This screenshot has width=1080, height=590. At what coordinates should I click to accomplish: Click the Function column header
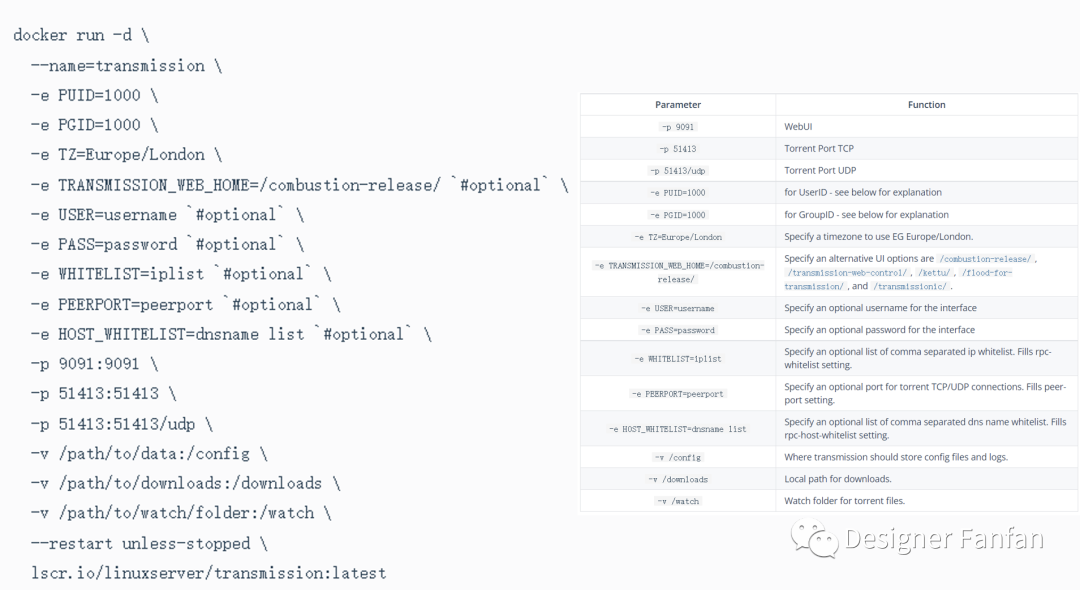[x=926, y=104]
